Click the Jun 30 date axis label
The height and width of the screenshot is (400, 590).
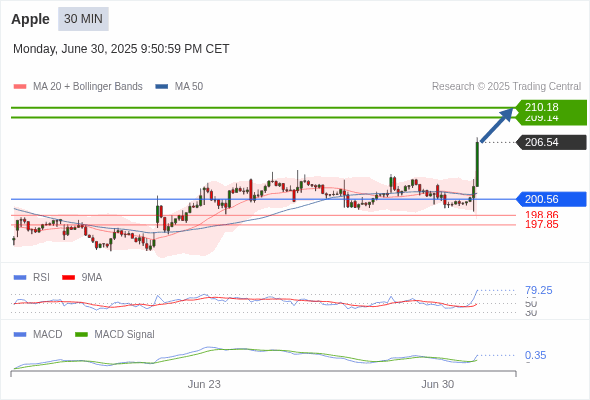click(x=437, y=384)
